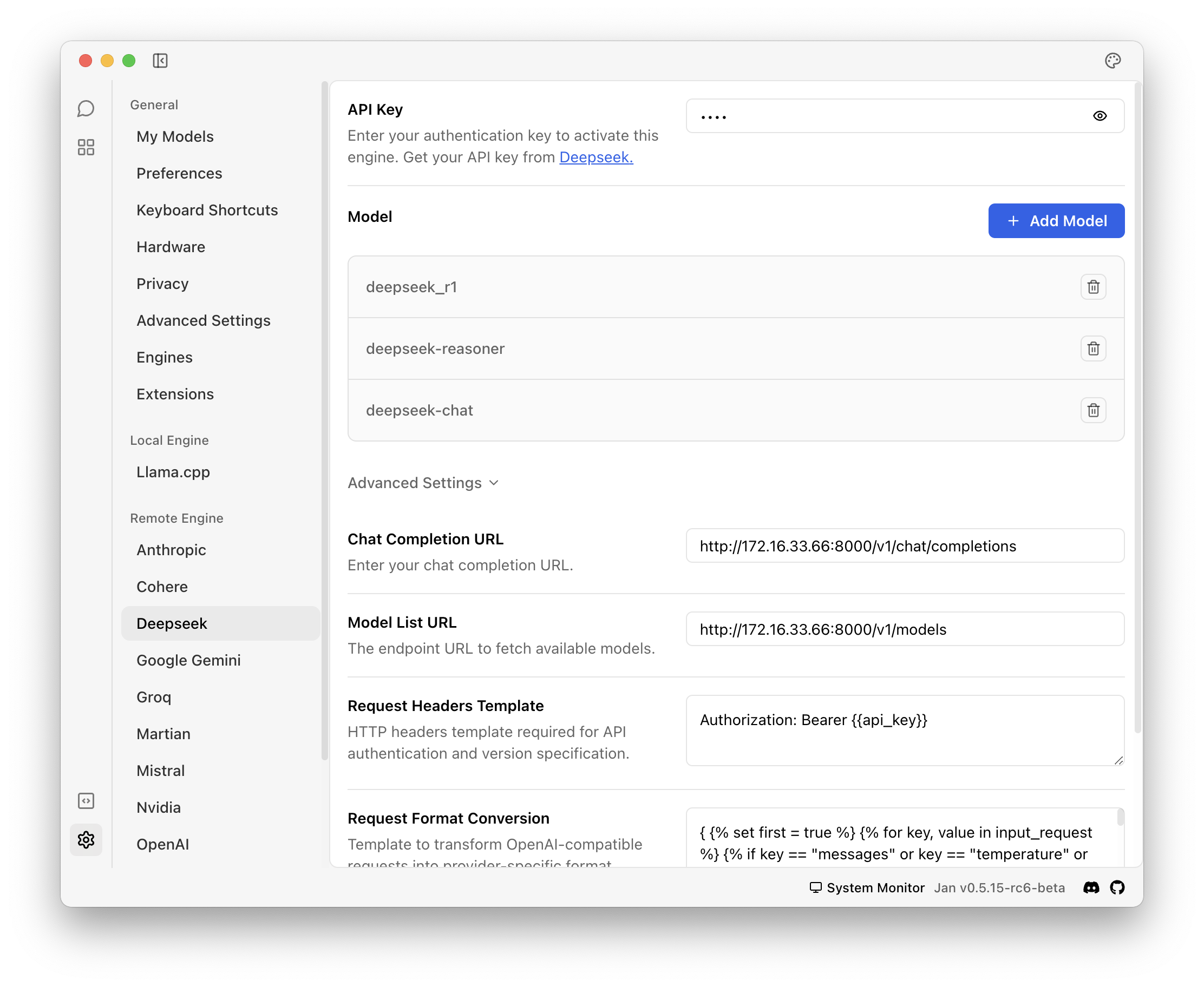Screen dimensions: 1204x987
Task: Open the Hub grid icon
Action: pyautogui.click(x=86, y=147)
